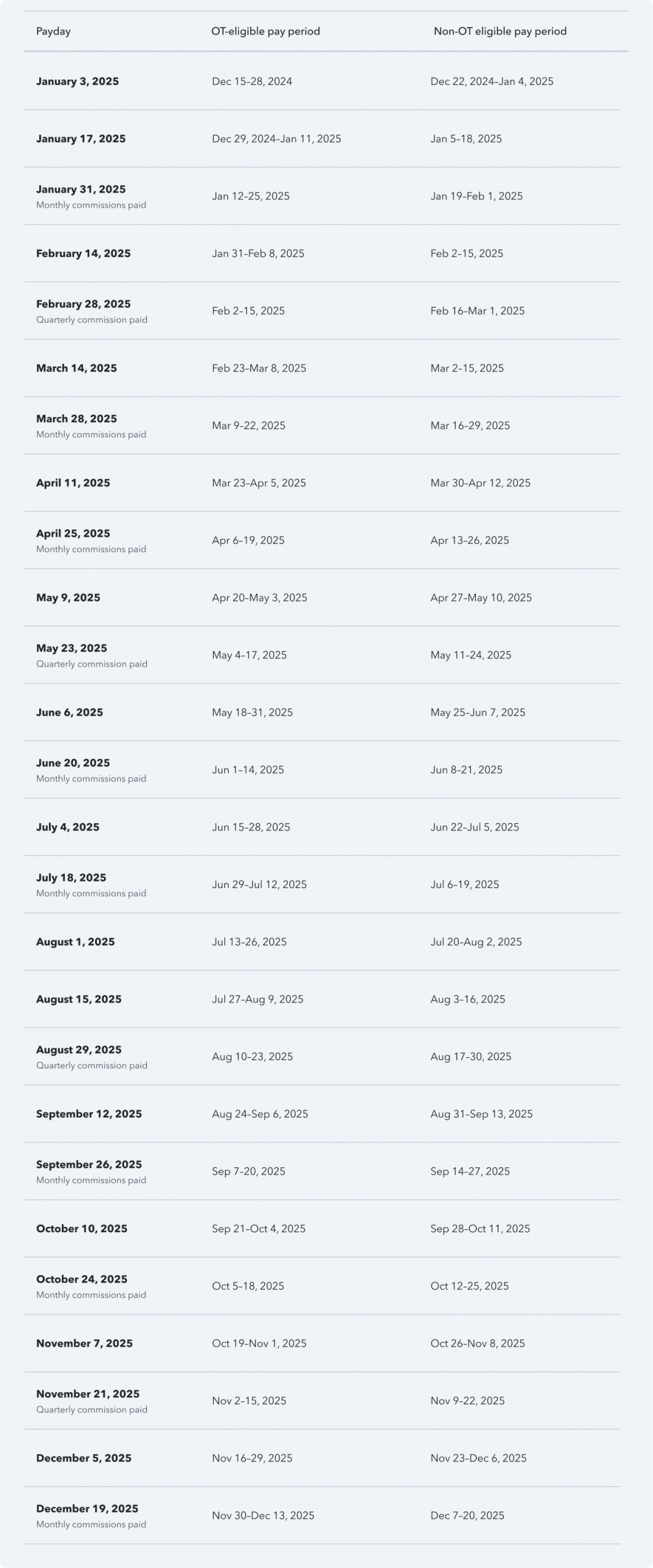This screenshot has height=1568, width=653.
Task: Select the Jan 31–Feb 8, 2025 period cell
Action: point(258,254)
